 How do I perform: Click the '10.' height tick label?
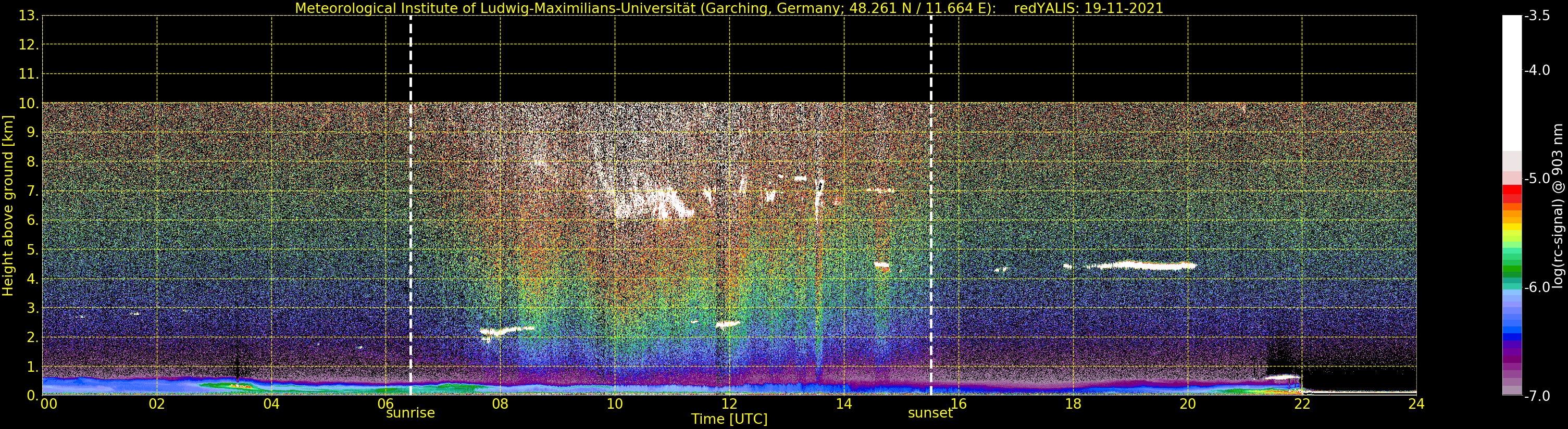click(29, 104)
